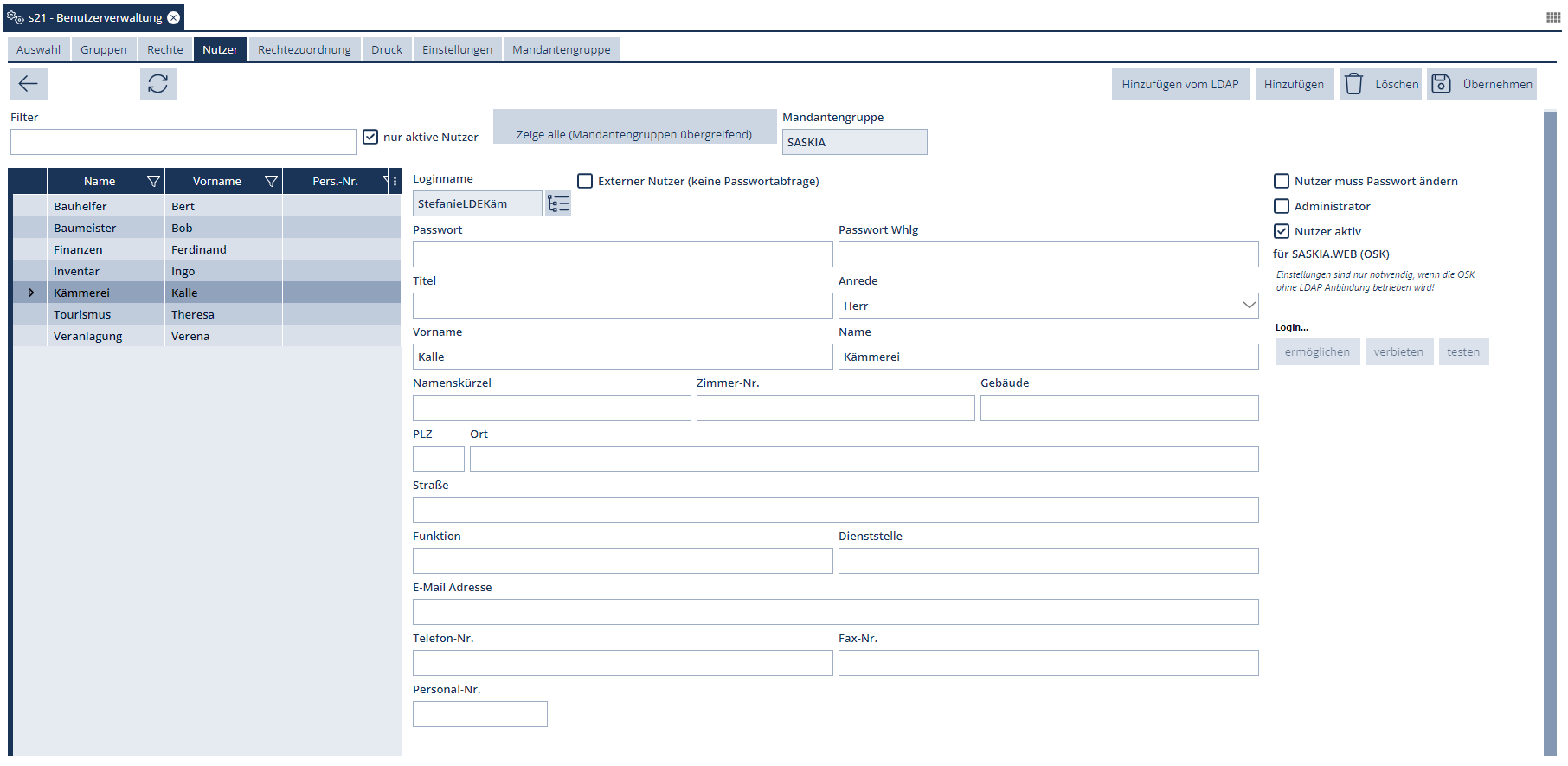This screenshot has height=766, width=1568.
Task: Enable Externer Nutzer checkbox
Action: pos(585,181)
